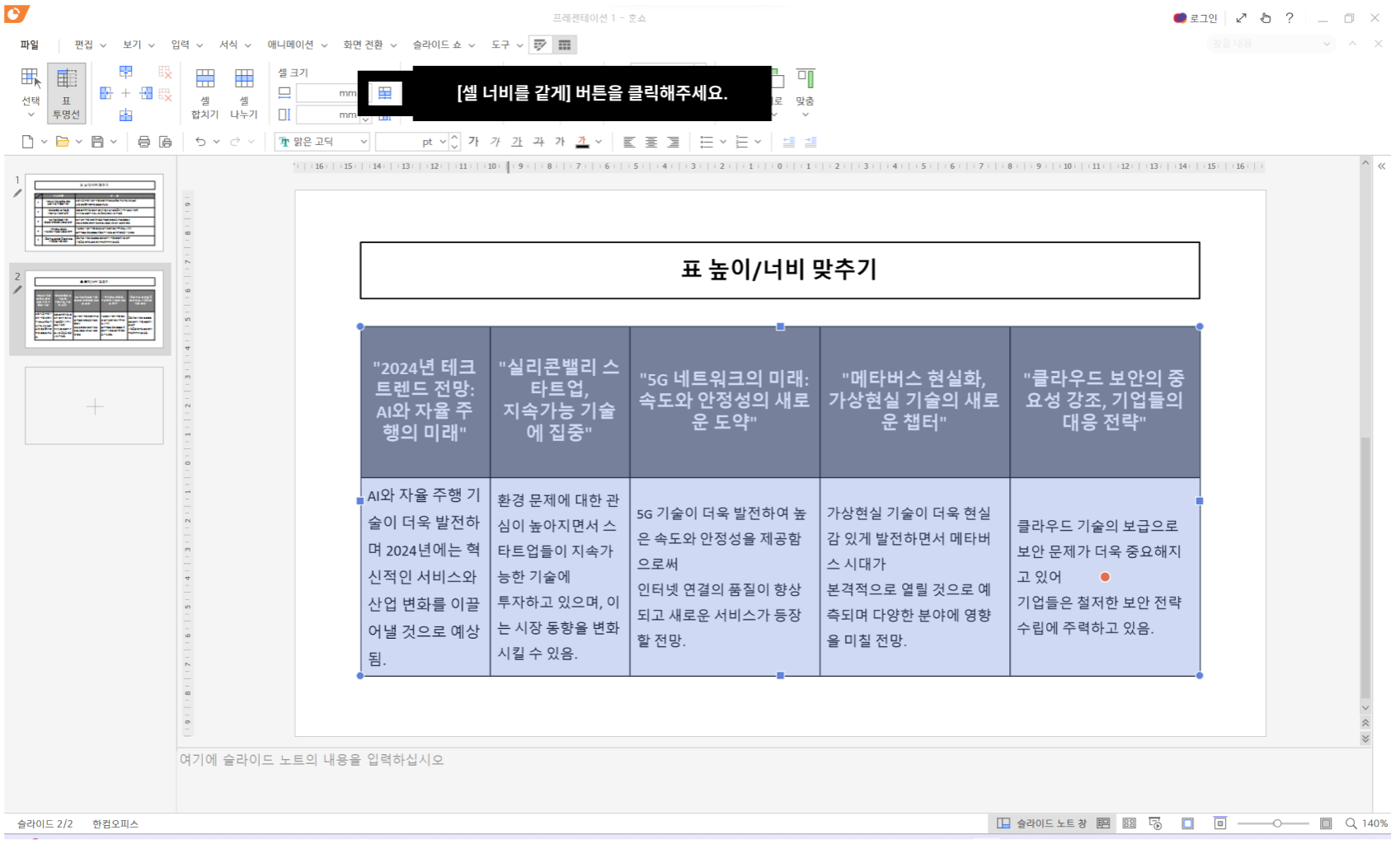This screenshot has width=1400, height=844.
Task: Select the slide 1 thumbnail
Action: [93, 213]
